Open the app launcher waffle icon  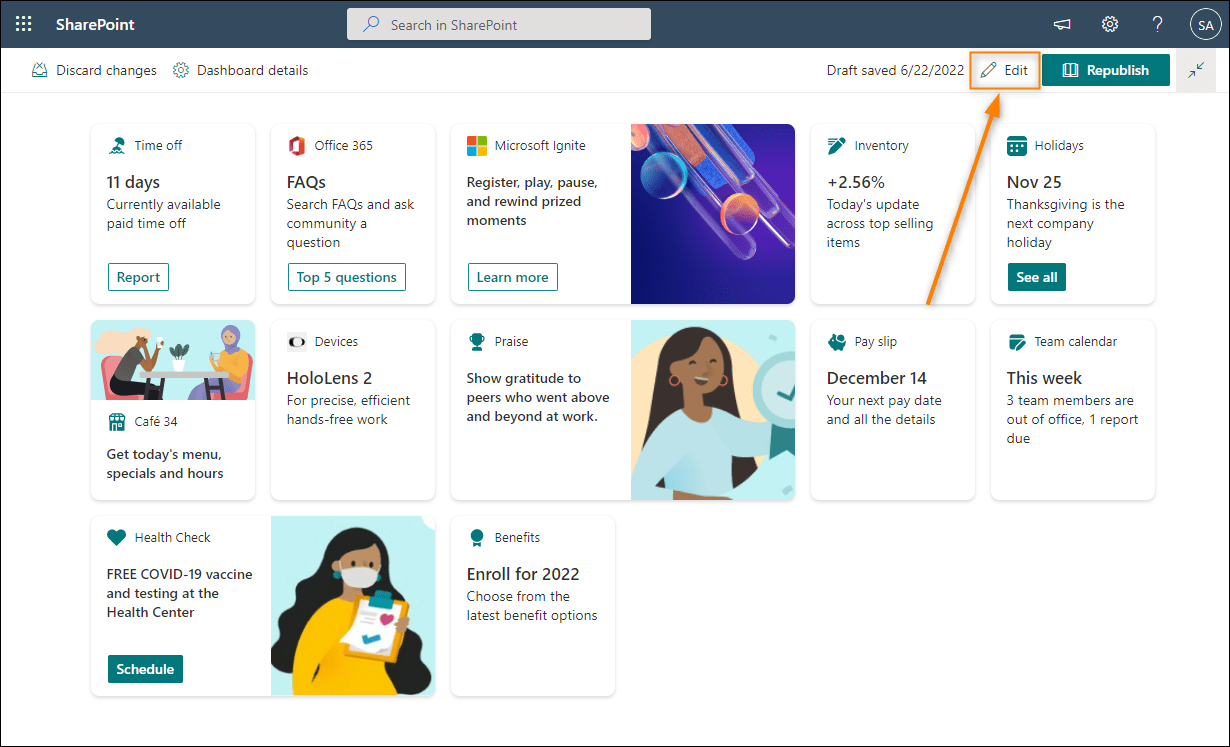pyautogui.click(x=23, y=23)
